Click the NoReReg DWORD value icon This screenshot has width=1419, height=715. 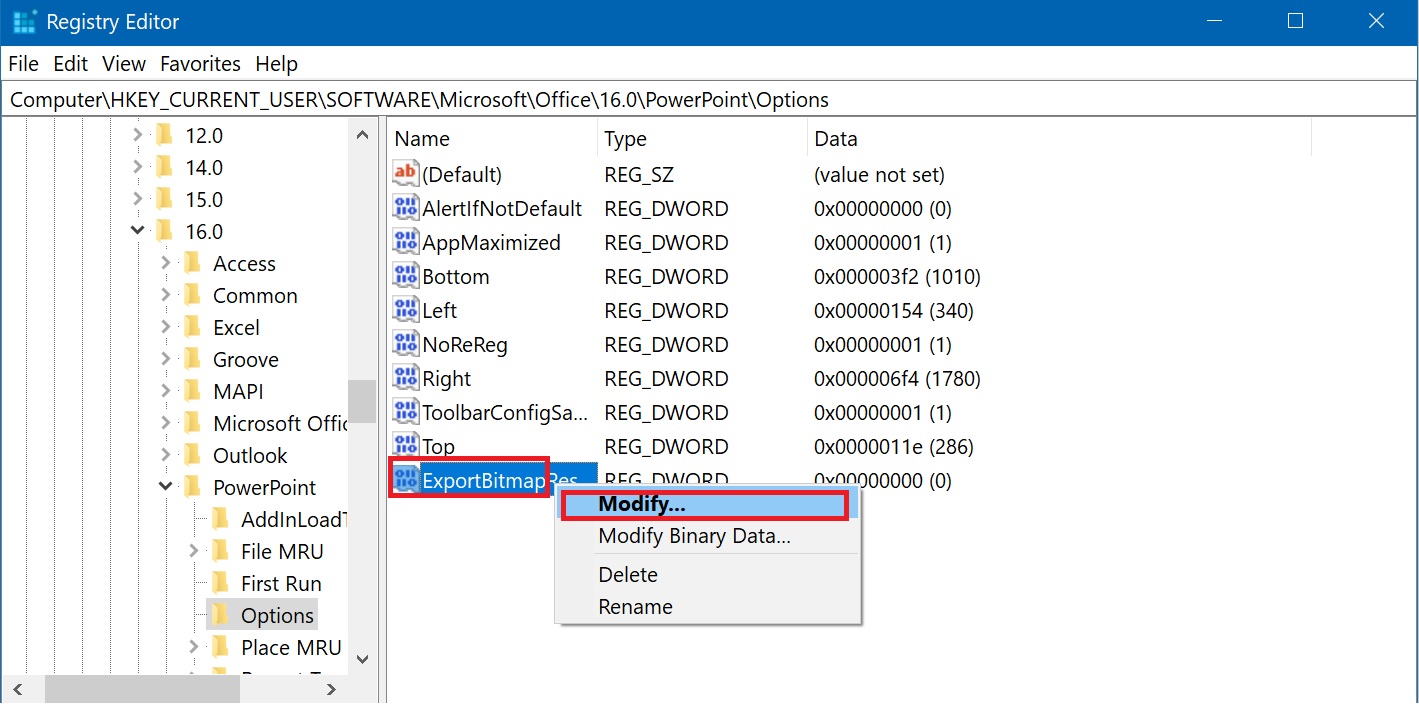point(405,344)
